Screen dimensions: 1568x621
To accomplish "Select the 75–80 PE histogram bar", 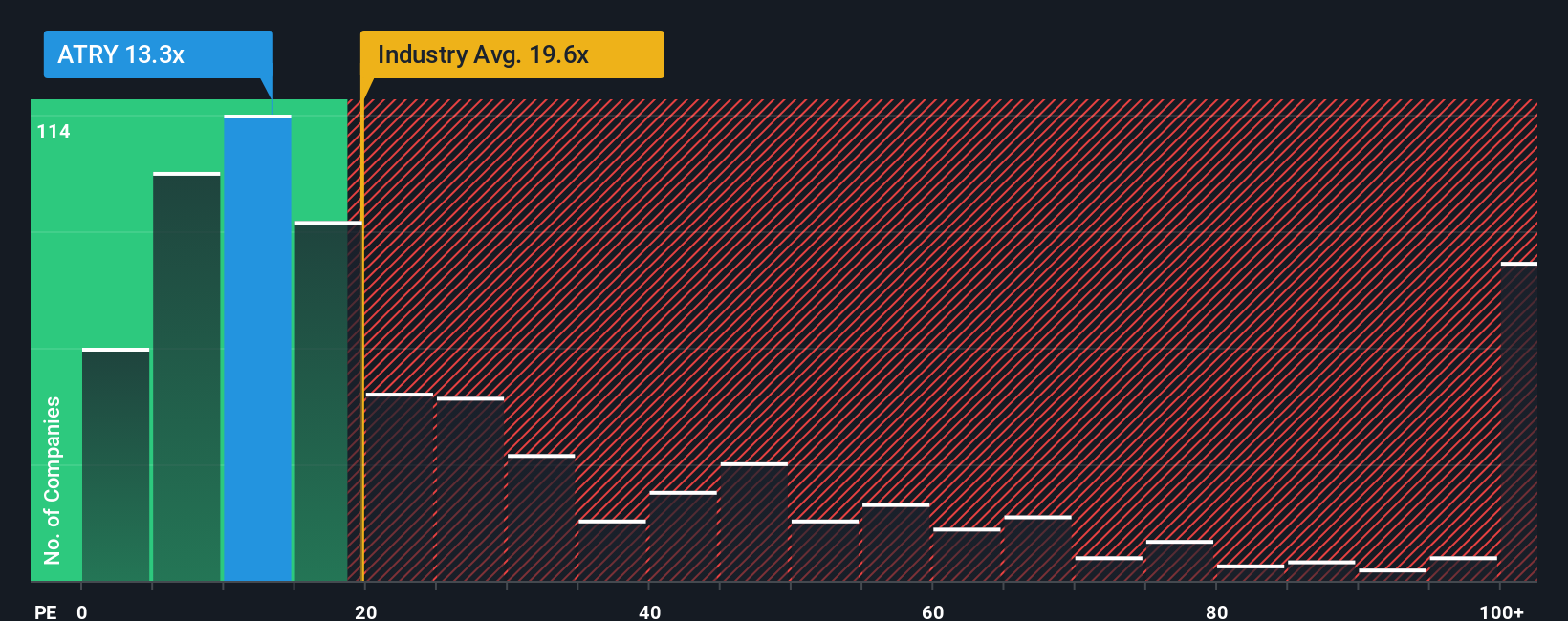I will tap(1180, 561).
